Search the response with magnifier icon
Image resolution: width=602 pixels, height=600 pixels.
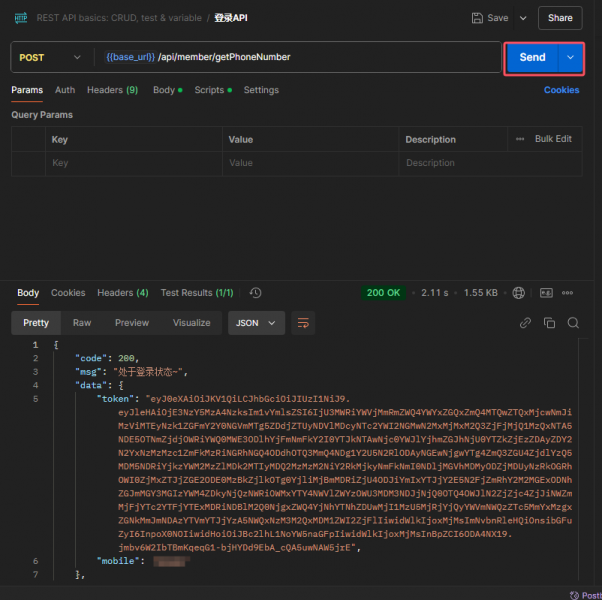coord(573,323)
